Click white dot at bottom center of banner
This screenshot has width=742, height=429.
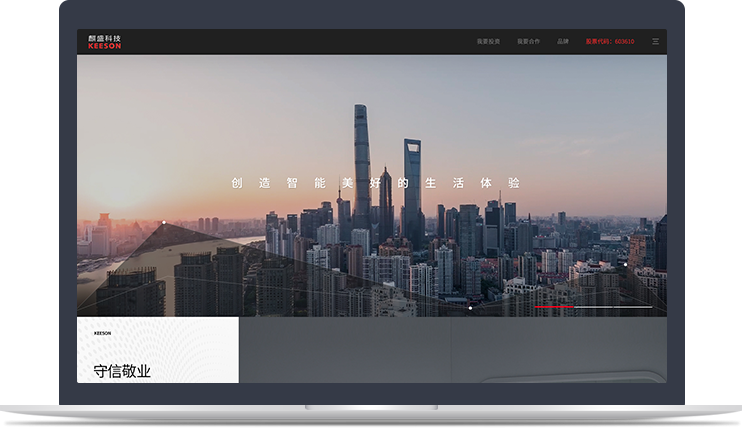470,308
